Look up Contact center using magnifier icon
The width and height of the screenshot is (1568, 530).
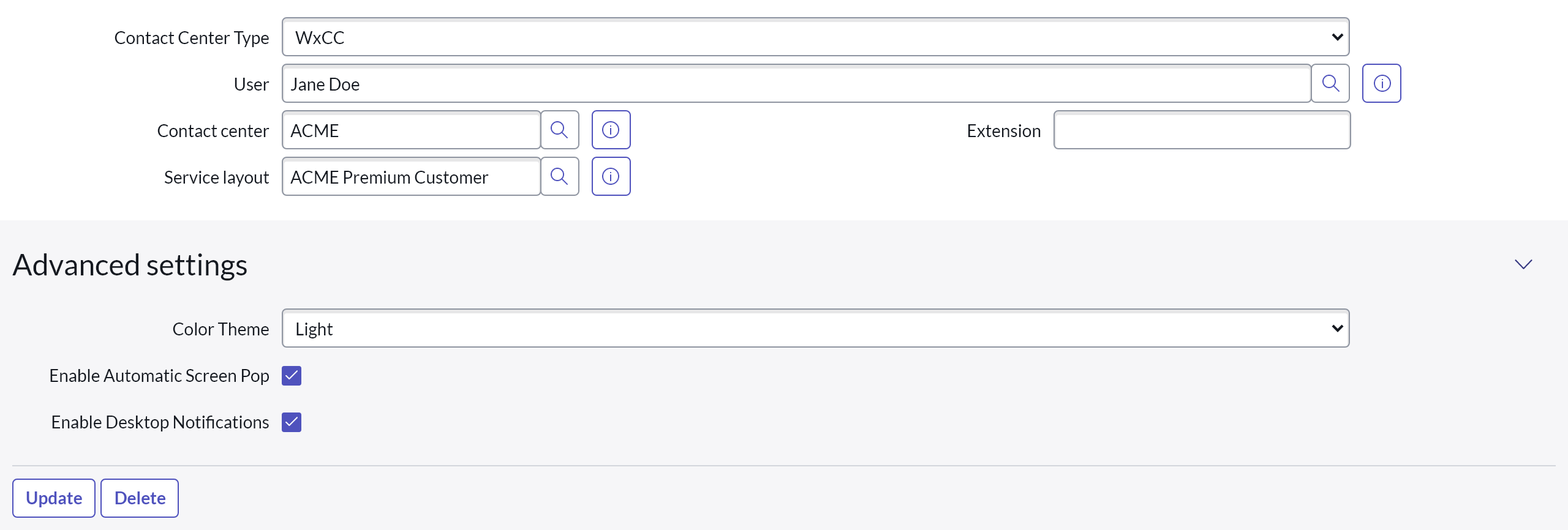point(559,130)
